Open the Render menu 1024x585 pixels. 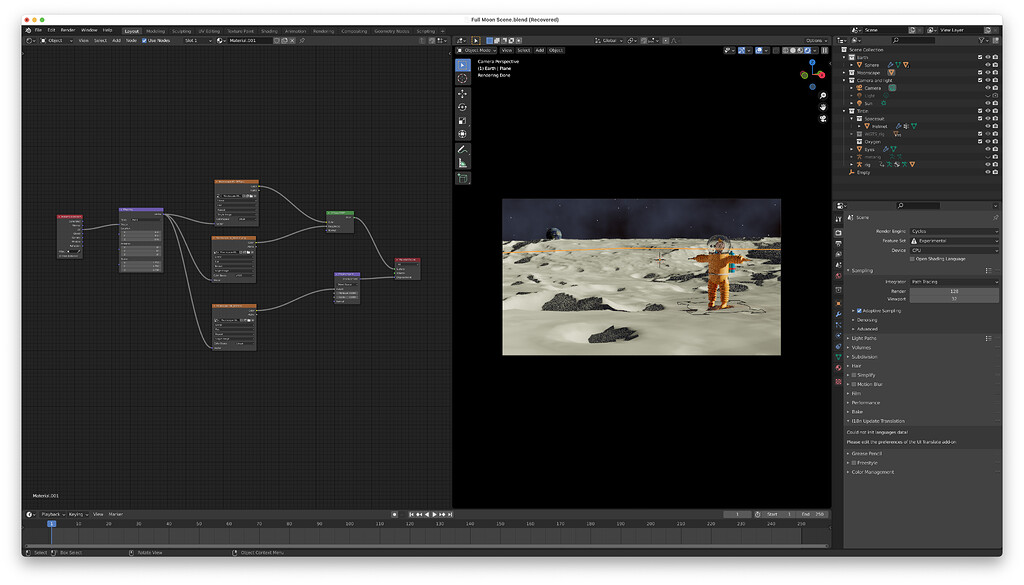pos(68,30)
